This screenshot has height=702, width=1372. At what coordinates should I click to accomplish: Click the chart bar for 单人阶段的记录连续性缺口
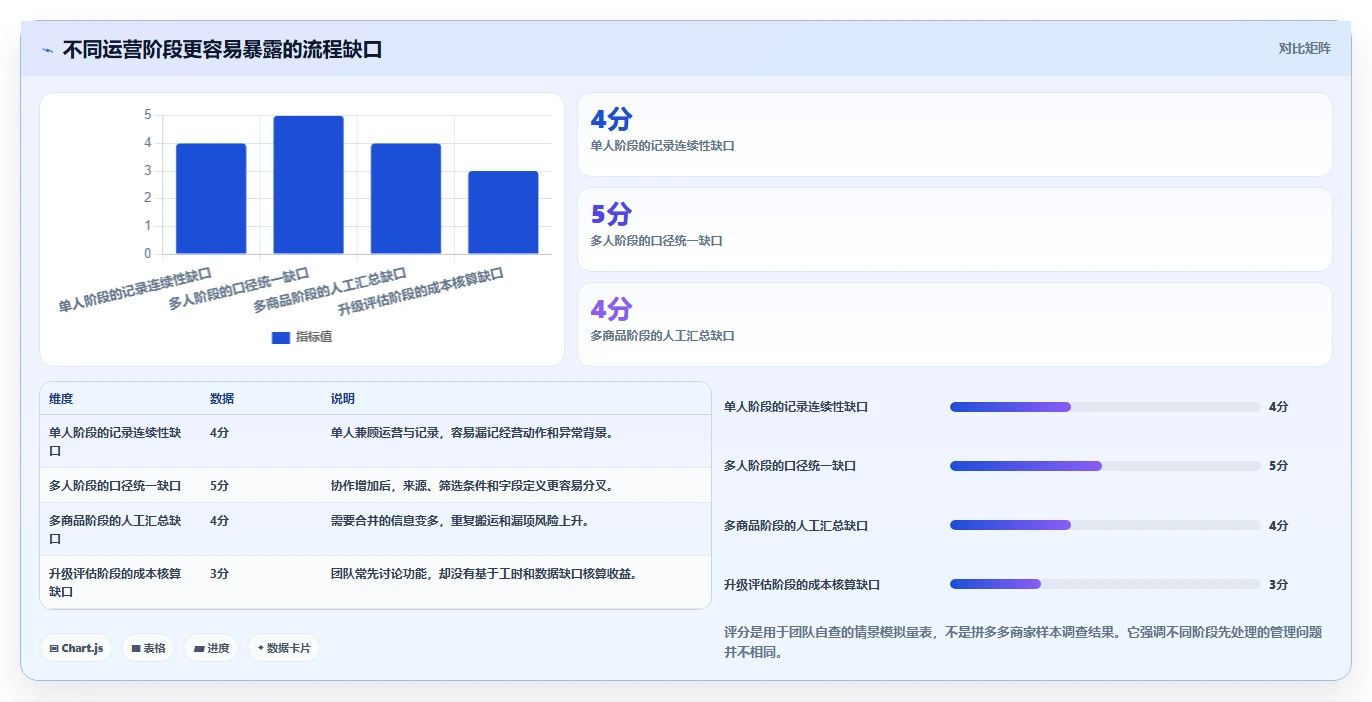click(x=211, y=198)
